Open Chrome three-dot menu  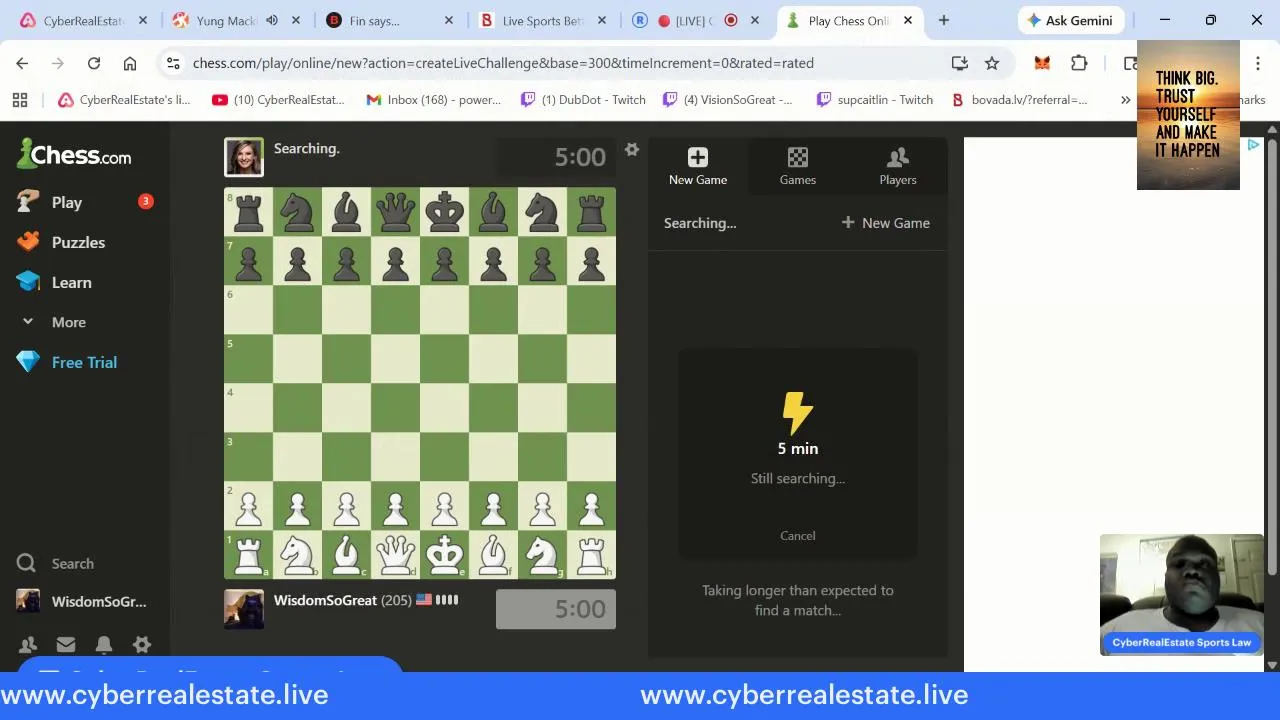[1258, 63]
